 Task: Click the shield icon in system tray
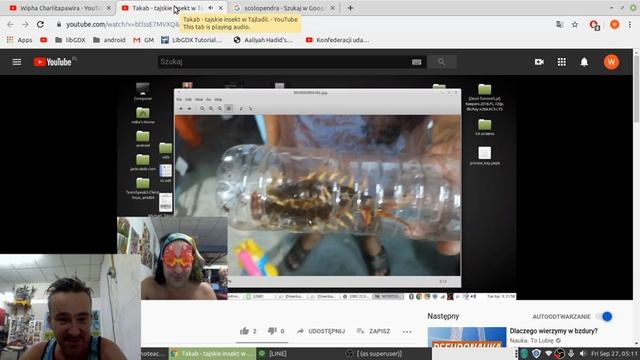click(536, 353)
